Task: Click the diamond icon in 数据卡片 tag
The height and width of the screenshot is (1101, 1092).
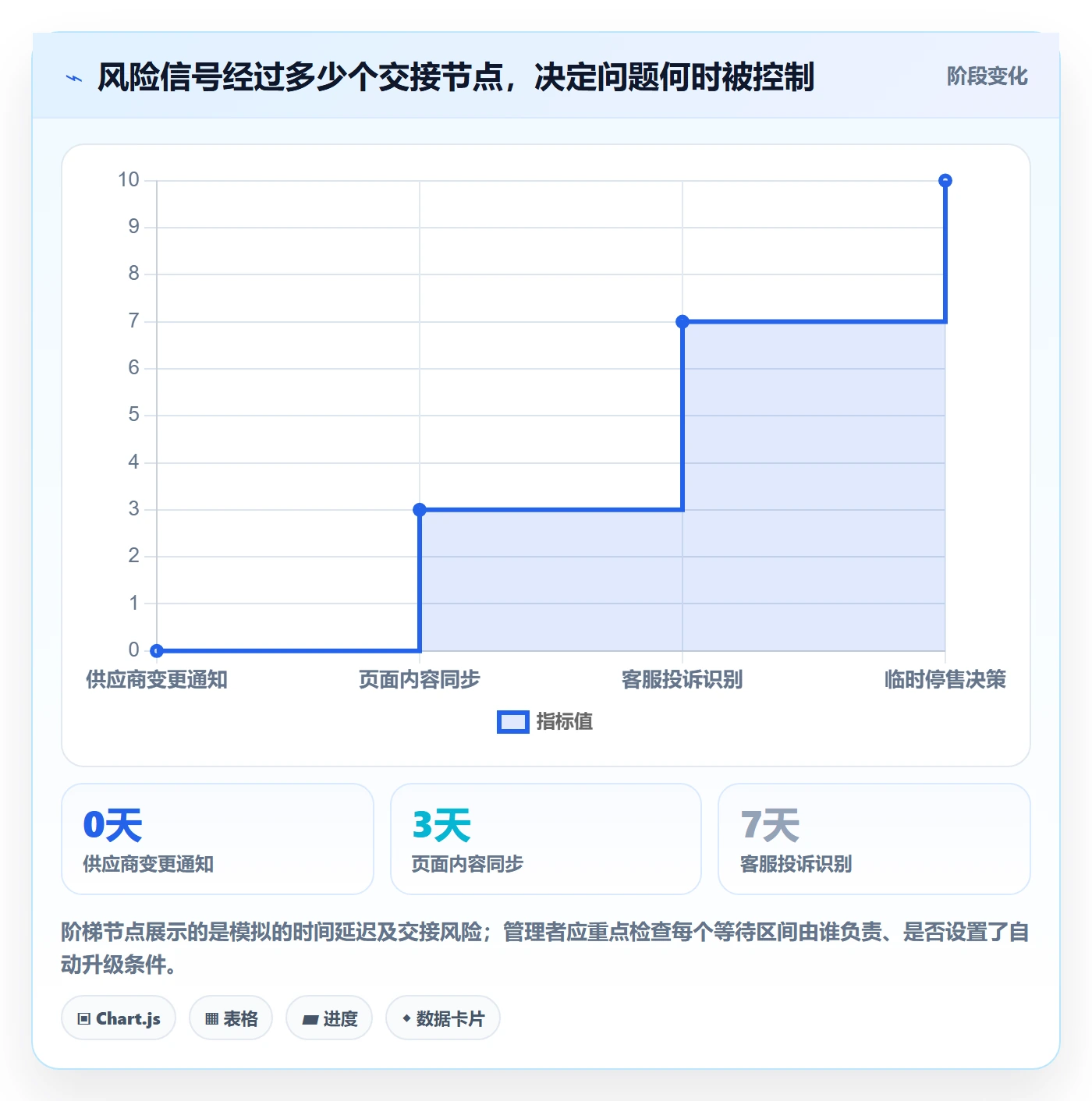Action: point(406,1018)
